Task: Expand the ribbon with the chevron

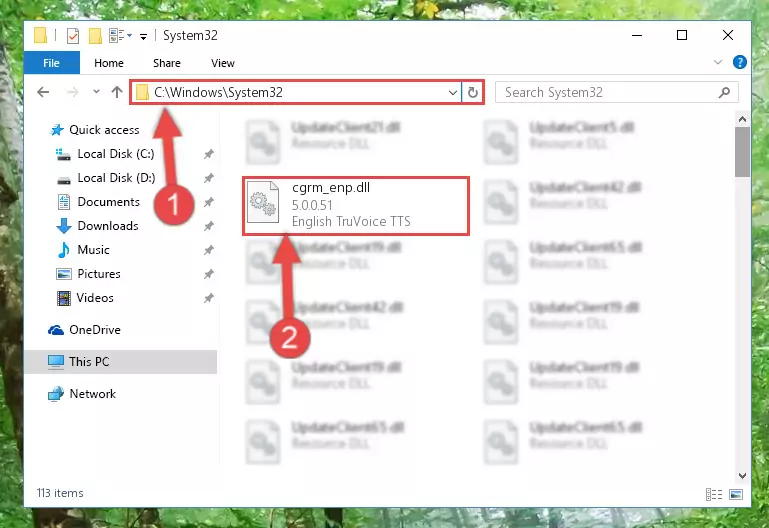Action: (718, 62)
